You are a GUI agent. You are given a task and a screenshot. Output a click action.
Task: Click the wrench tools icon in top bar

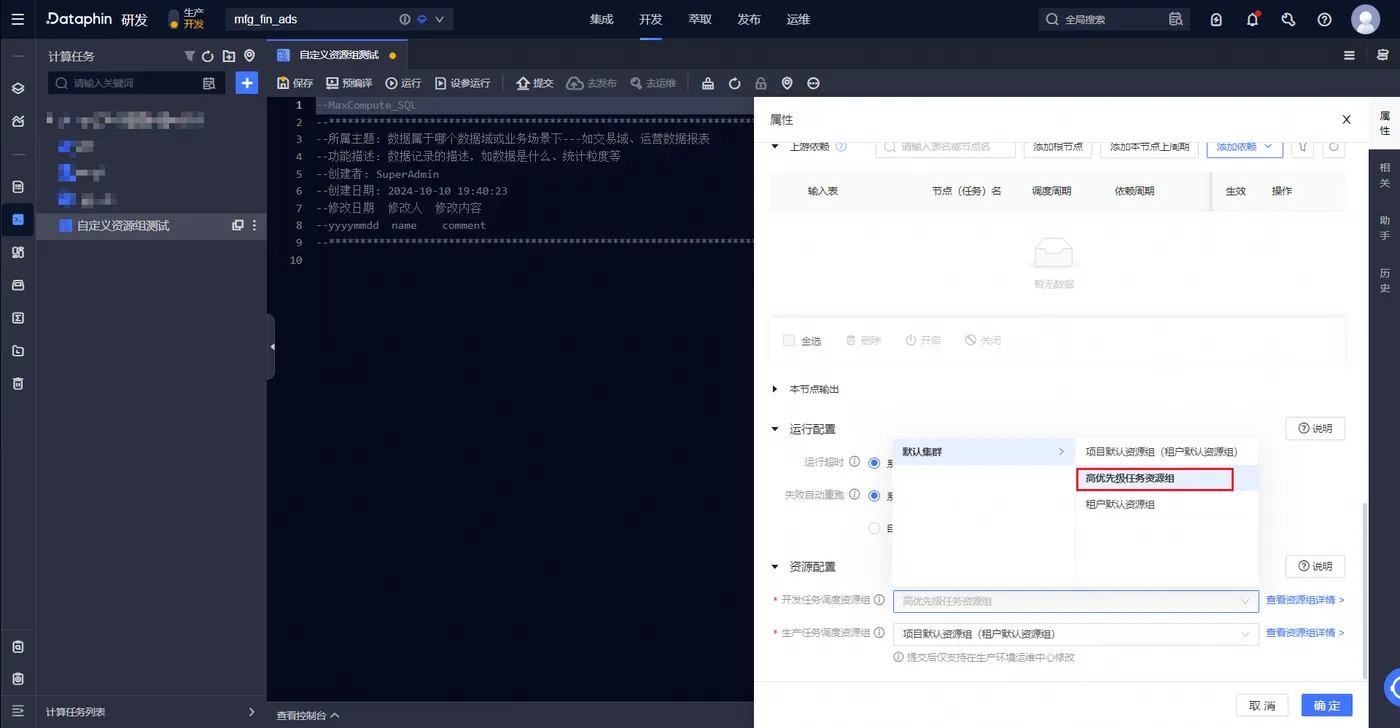[x=1288, y=19]
